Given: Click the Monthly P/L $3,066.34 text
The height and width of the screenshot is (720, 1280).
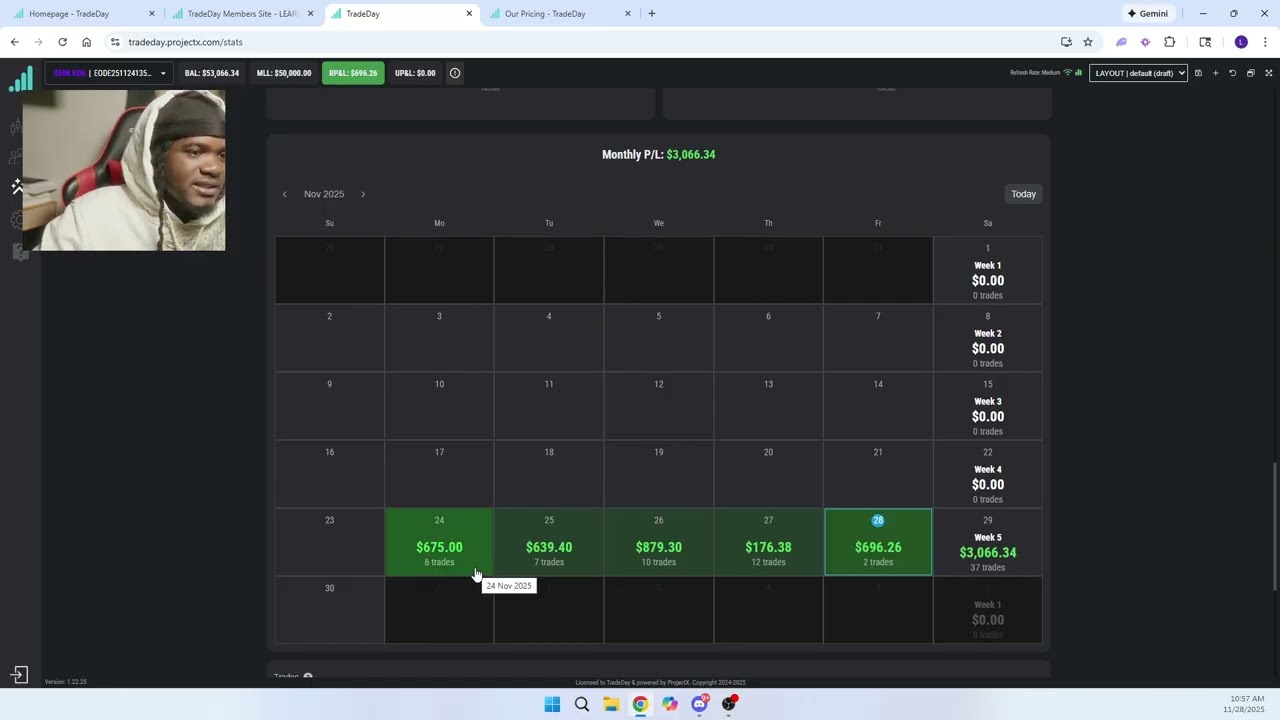Looking at the screenshot, I should pos(658,155).
